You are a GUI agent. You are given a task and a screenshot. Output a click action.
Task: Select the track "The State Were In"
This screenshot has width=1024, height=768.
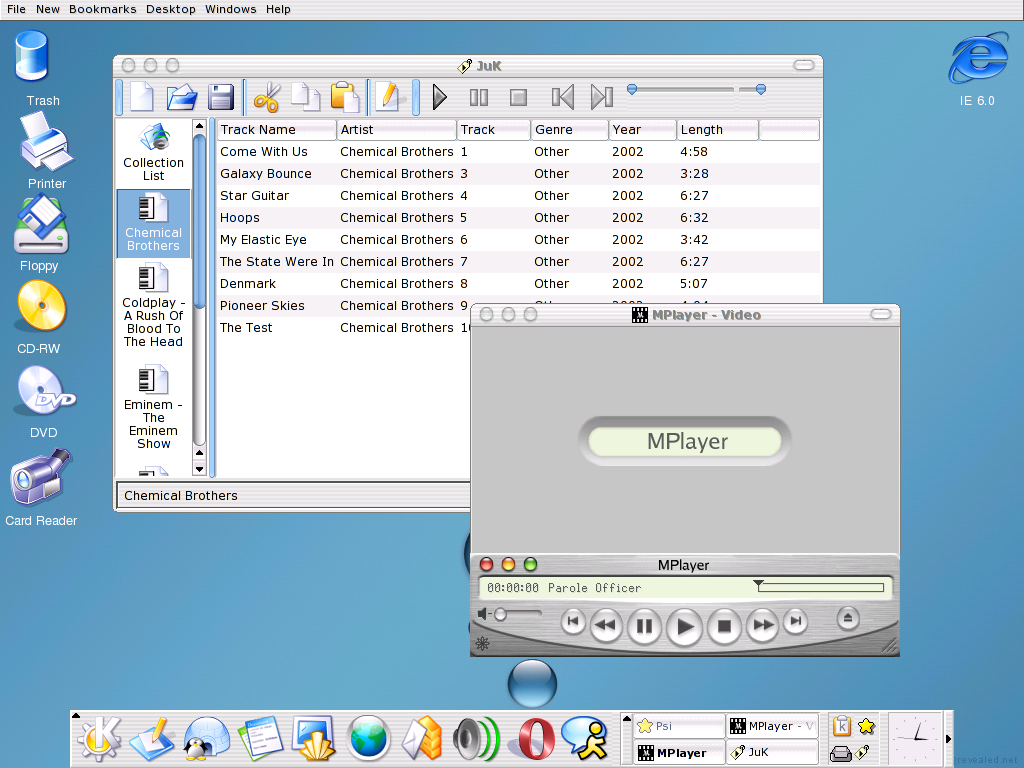[x=519, y=262]
